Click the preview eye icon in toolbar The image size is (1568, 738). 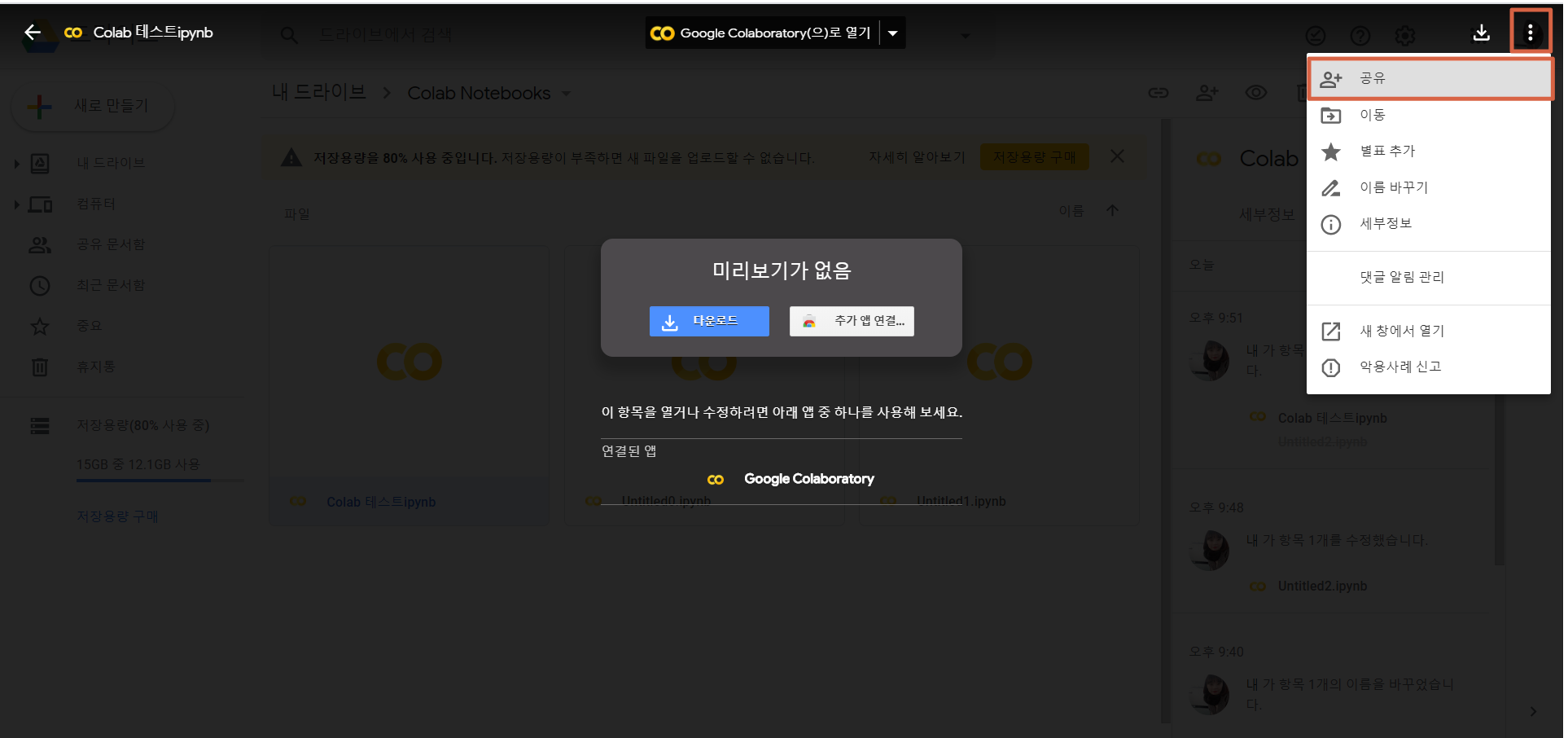(x=1256, y=93)
